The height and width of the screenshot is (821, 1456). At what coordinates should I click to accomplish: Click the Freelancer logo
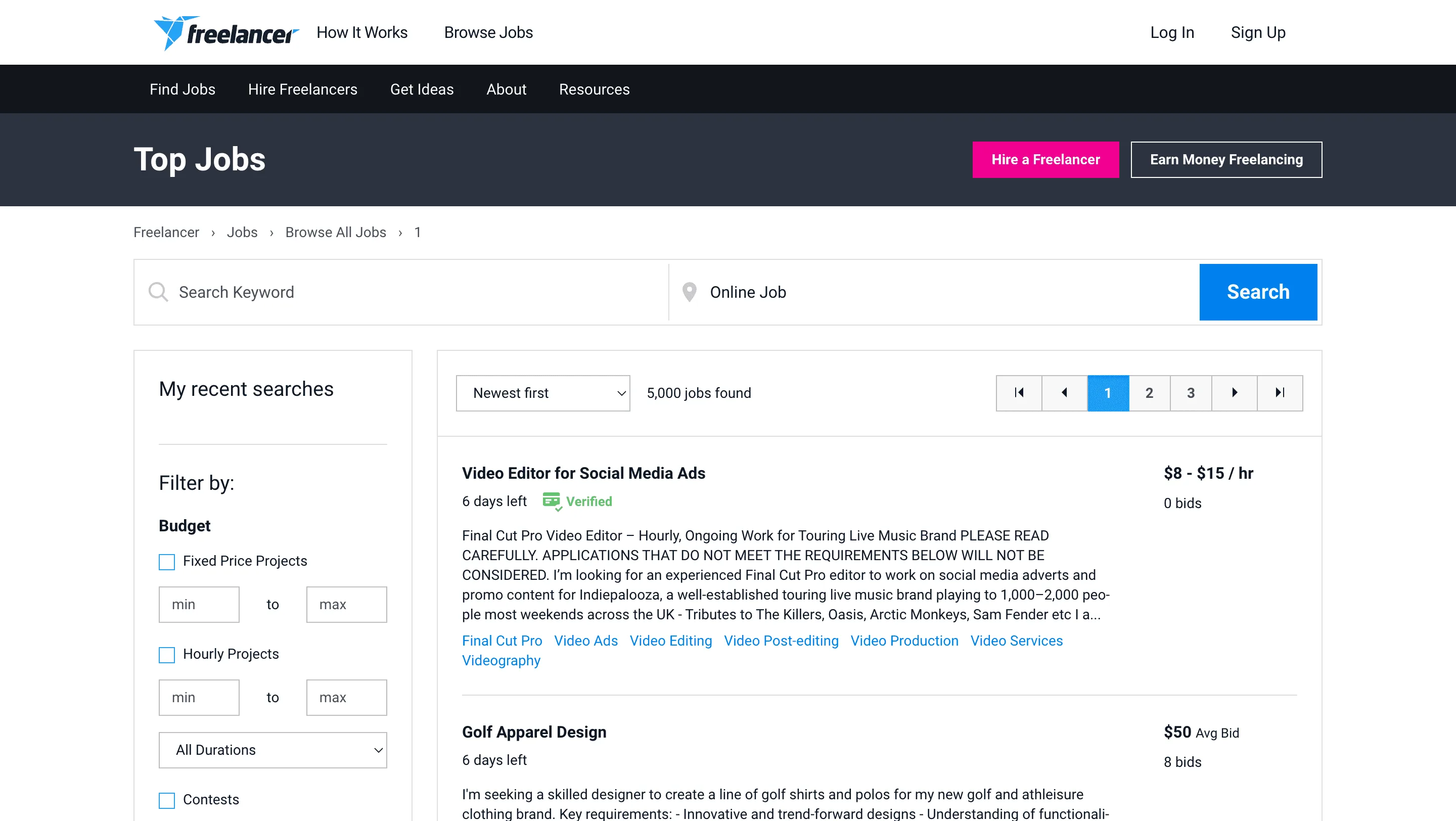[225, 32]
